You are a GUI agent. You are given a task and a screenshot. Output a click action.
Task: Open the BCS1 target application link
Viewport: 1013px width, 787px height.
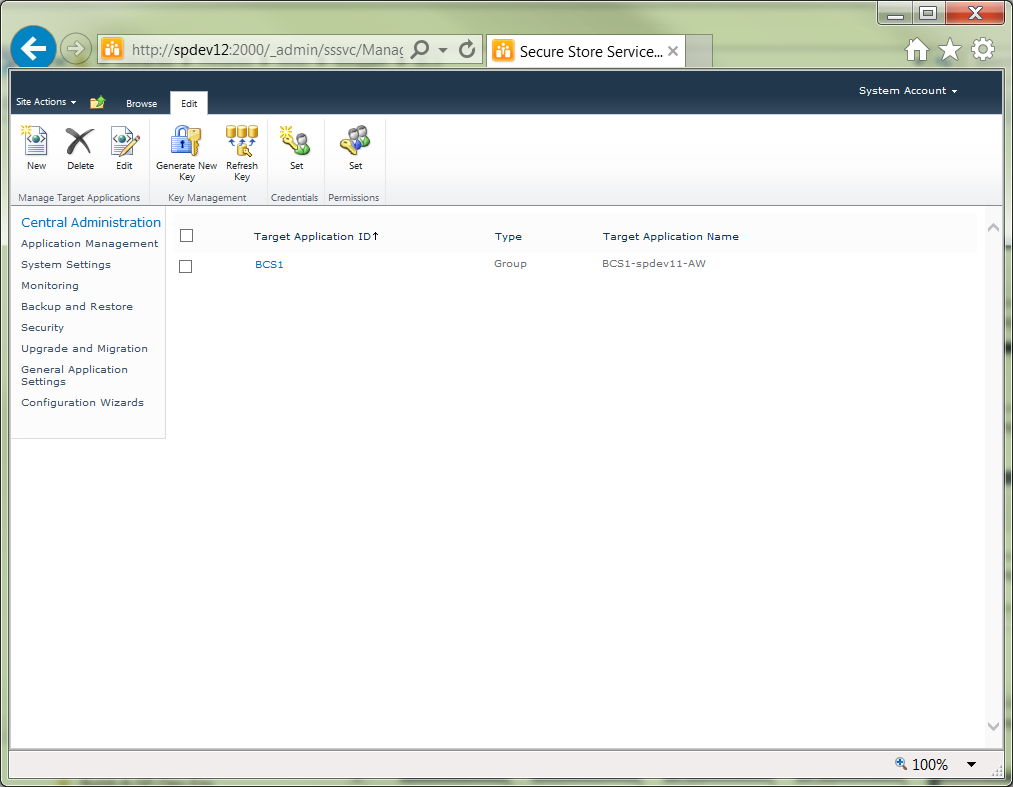point(269,264)
